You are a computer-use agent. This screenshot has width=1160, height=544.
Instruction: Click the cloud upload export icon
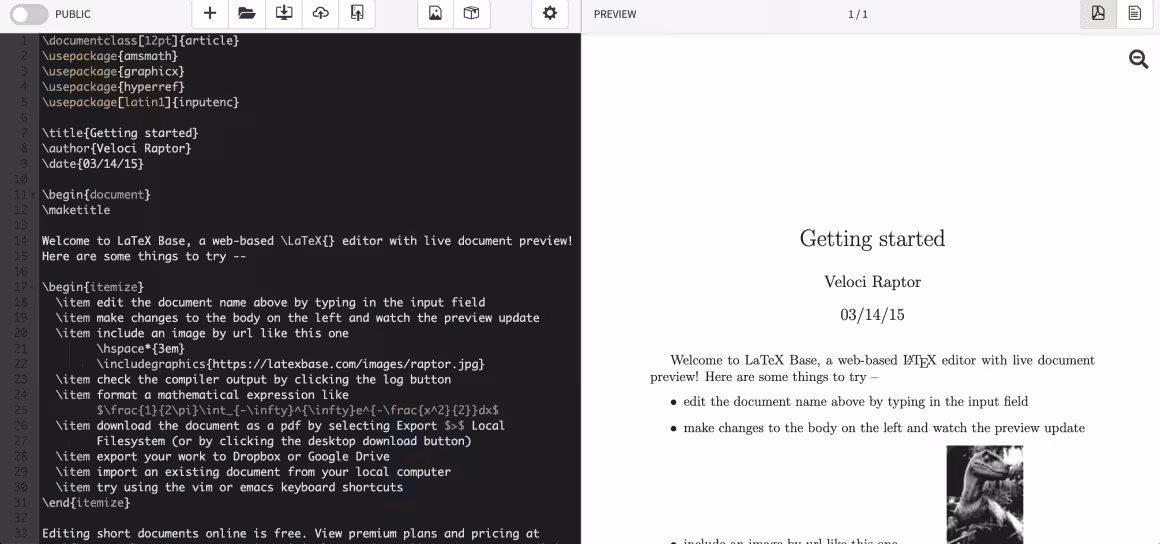point(320,14)
